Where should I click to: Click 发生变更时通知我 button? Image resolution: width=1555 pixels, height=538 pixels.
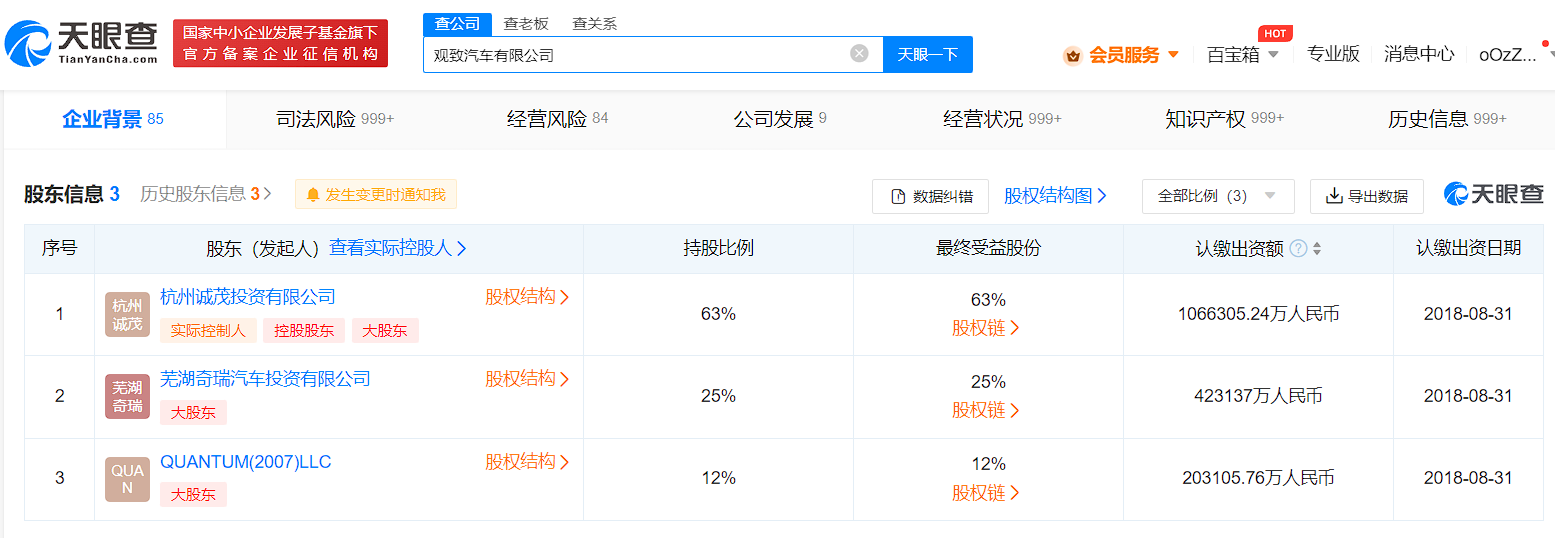376,195
